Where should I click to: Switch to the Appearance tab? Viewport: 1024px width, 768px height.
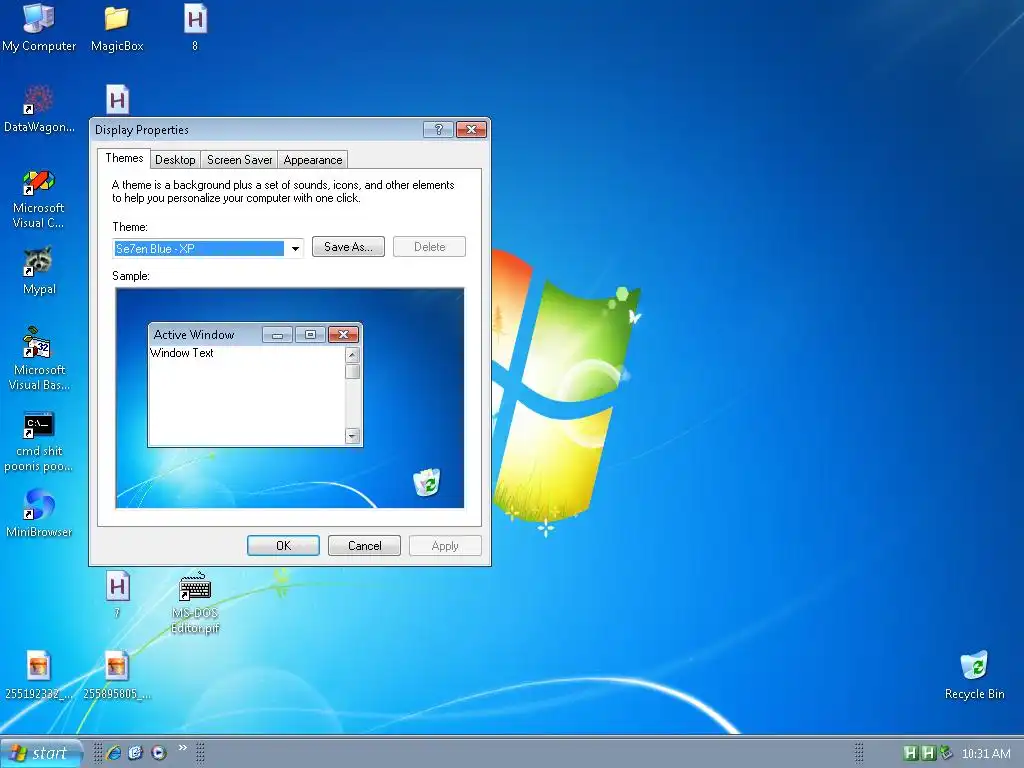tap(313, 160)
